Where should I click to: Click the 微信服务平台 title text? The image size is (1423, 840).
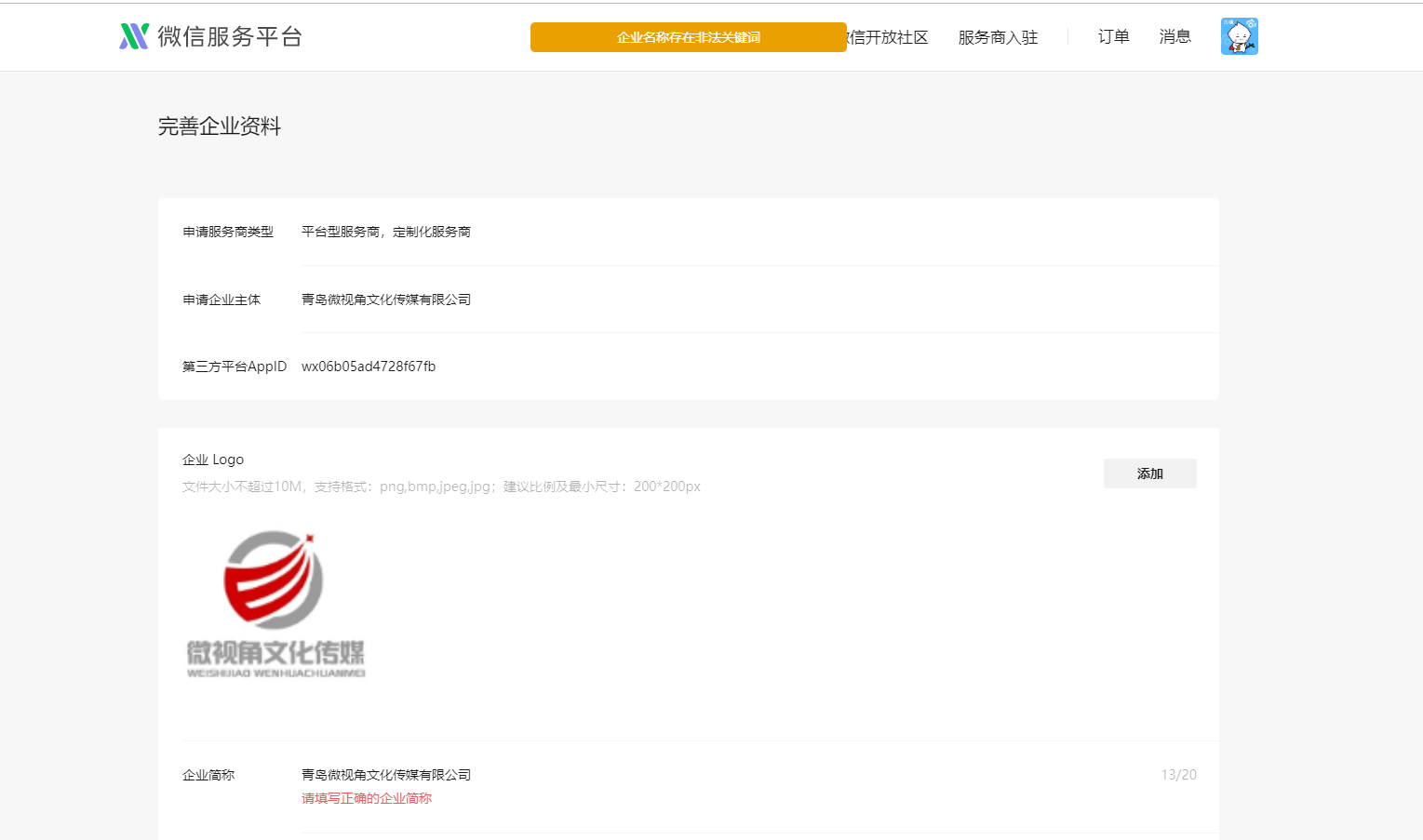click(x=230, y=36)
